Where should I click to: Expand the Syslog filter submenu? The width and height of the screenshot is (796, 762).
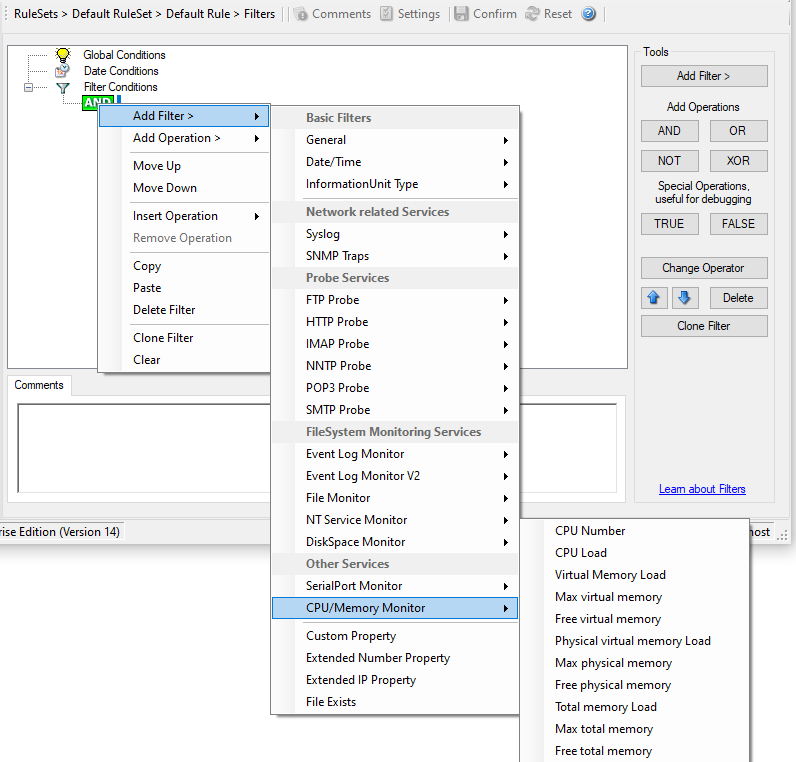(408, 234)
